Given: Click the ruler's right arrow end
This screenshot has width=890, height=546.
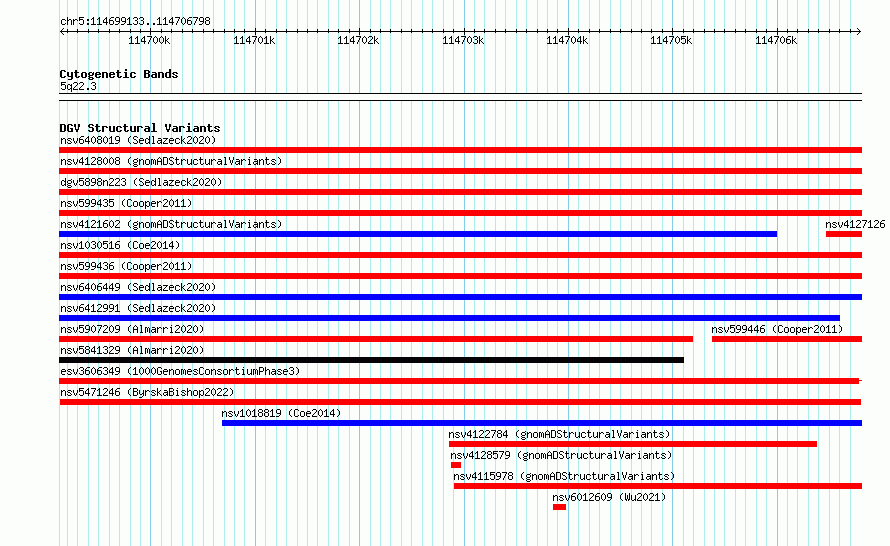Looking at the screenshot, I should point(859,31).
